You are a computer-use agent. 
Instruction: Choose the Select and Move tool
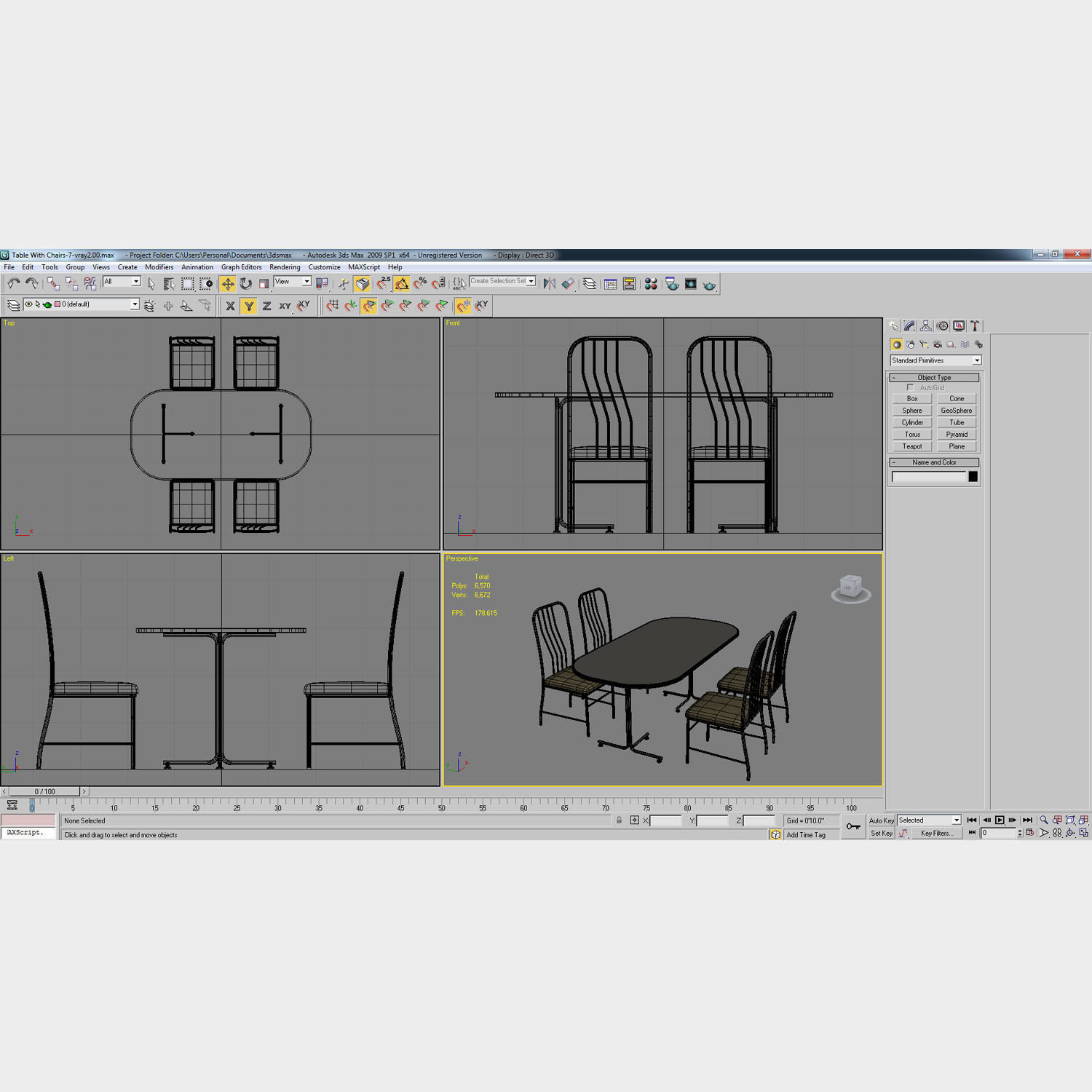click(x=228, y=284)
